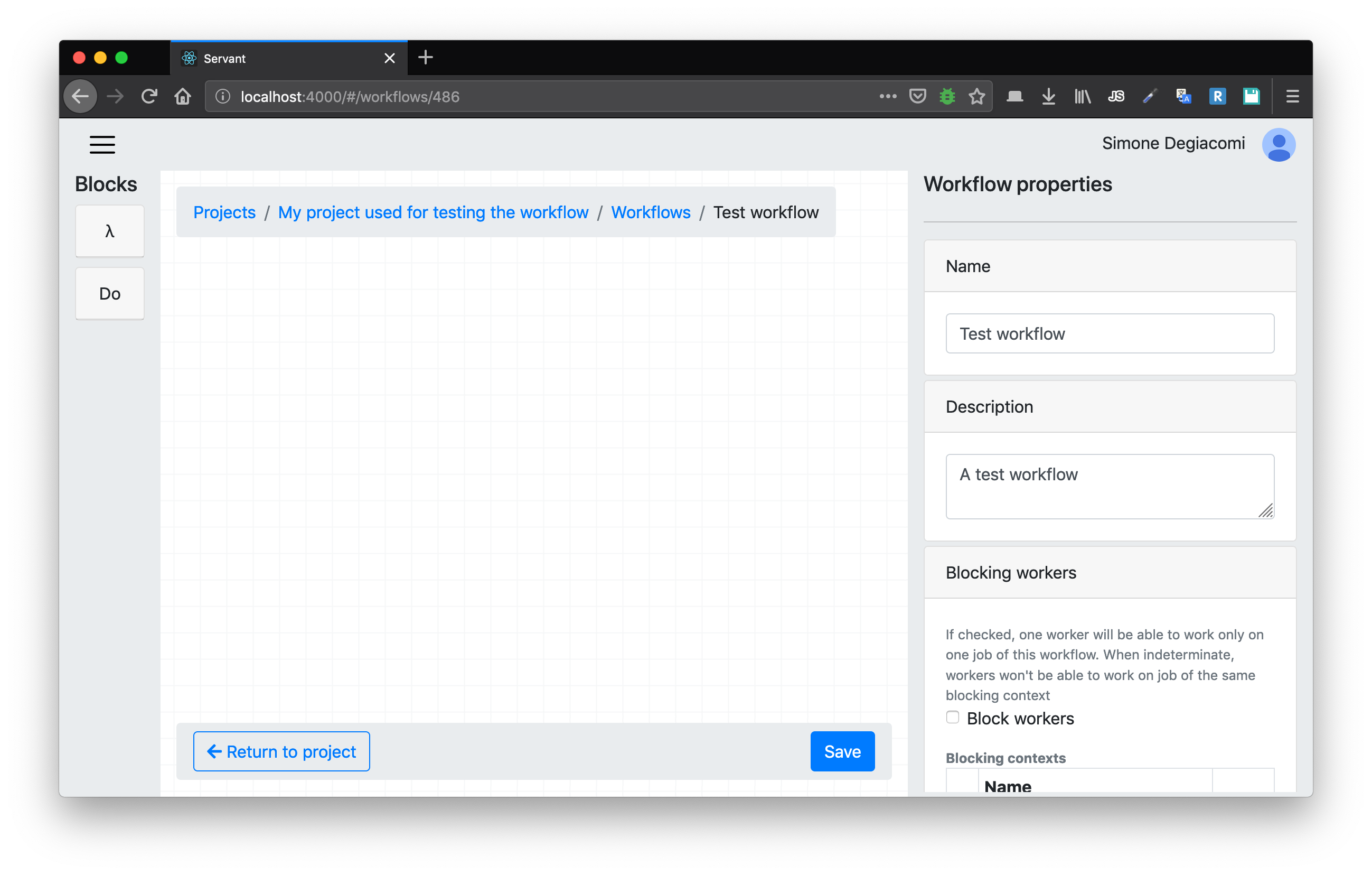Open the downloads arrow icon
This screenshot has width=1372, height=875.
[1048, 96]
